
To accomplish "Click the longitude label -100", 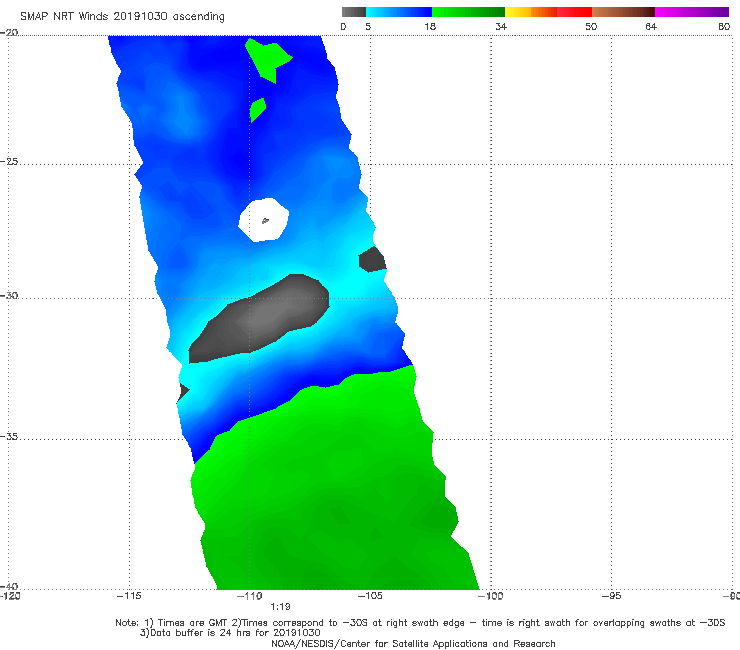I will (491, 596).
